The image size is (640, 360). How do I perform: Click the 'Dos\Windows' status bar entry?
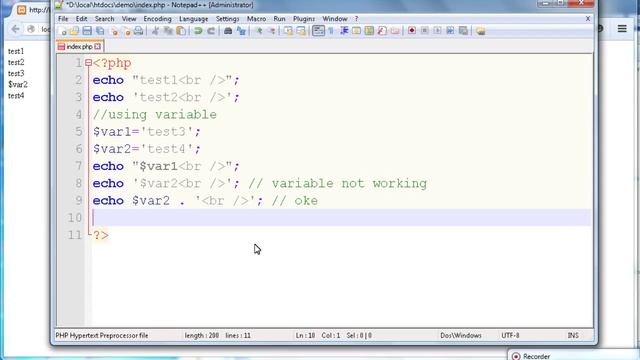pyautogui.click(x=461, y=336)
